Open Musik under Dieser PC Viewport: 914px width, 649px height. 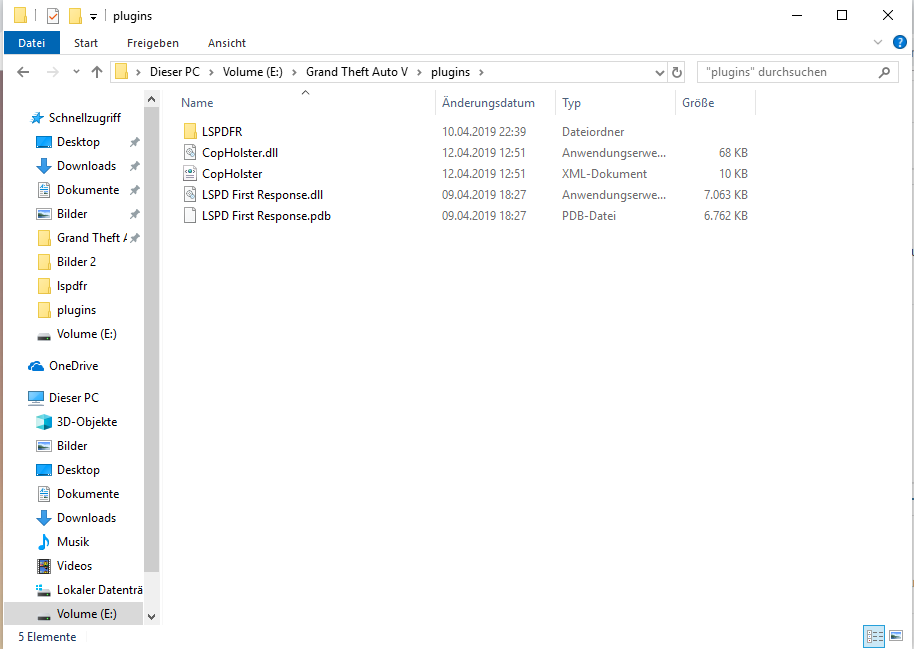pos(73,542)
